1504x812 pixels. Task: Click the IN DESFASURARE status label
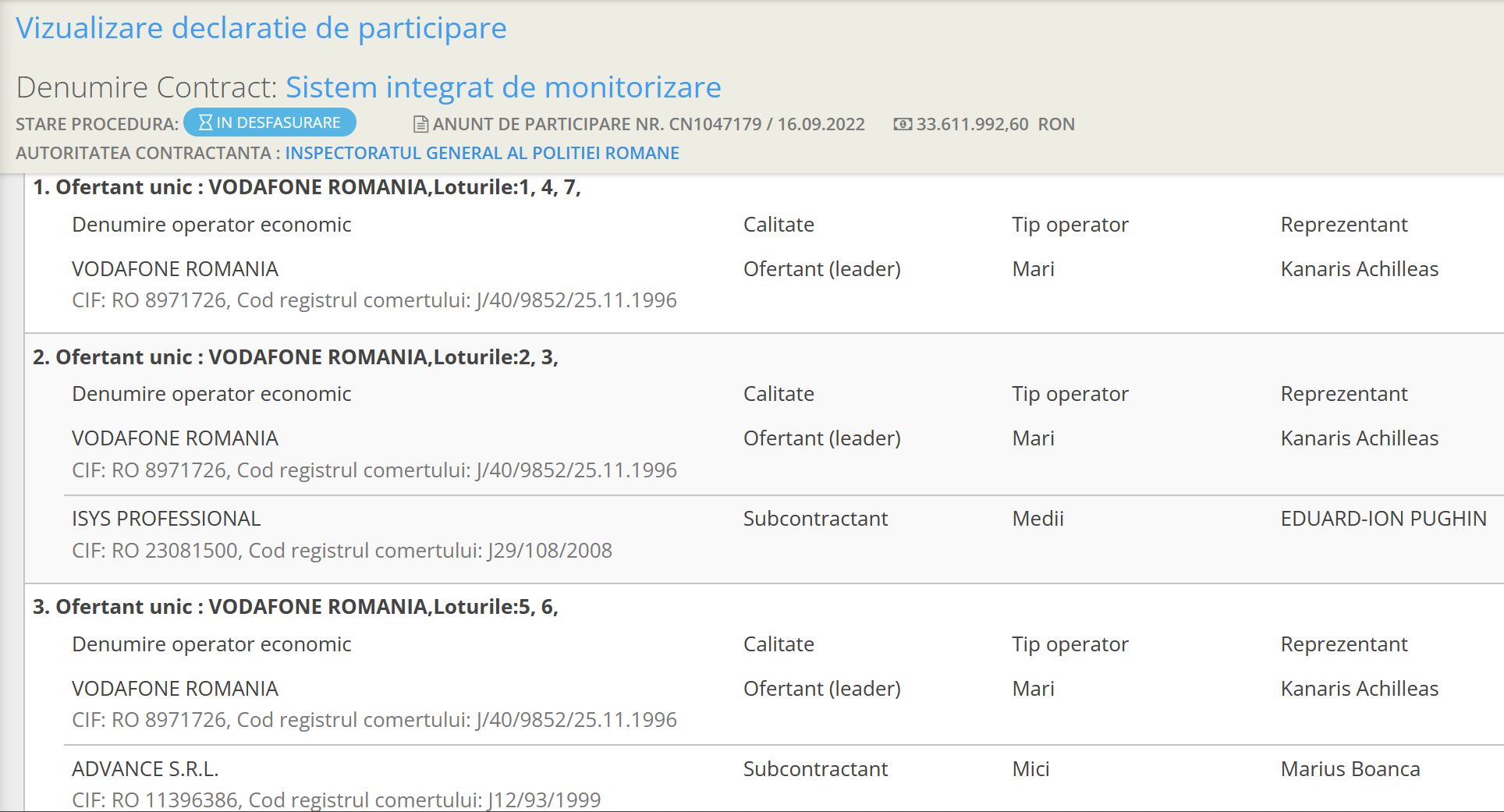(x=278, y=122)
